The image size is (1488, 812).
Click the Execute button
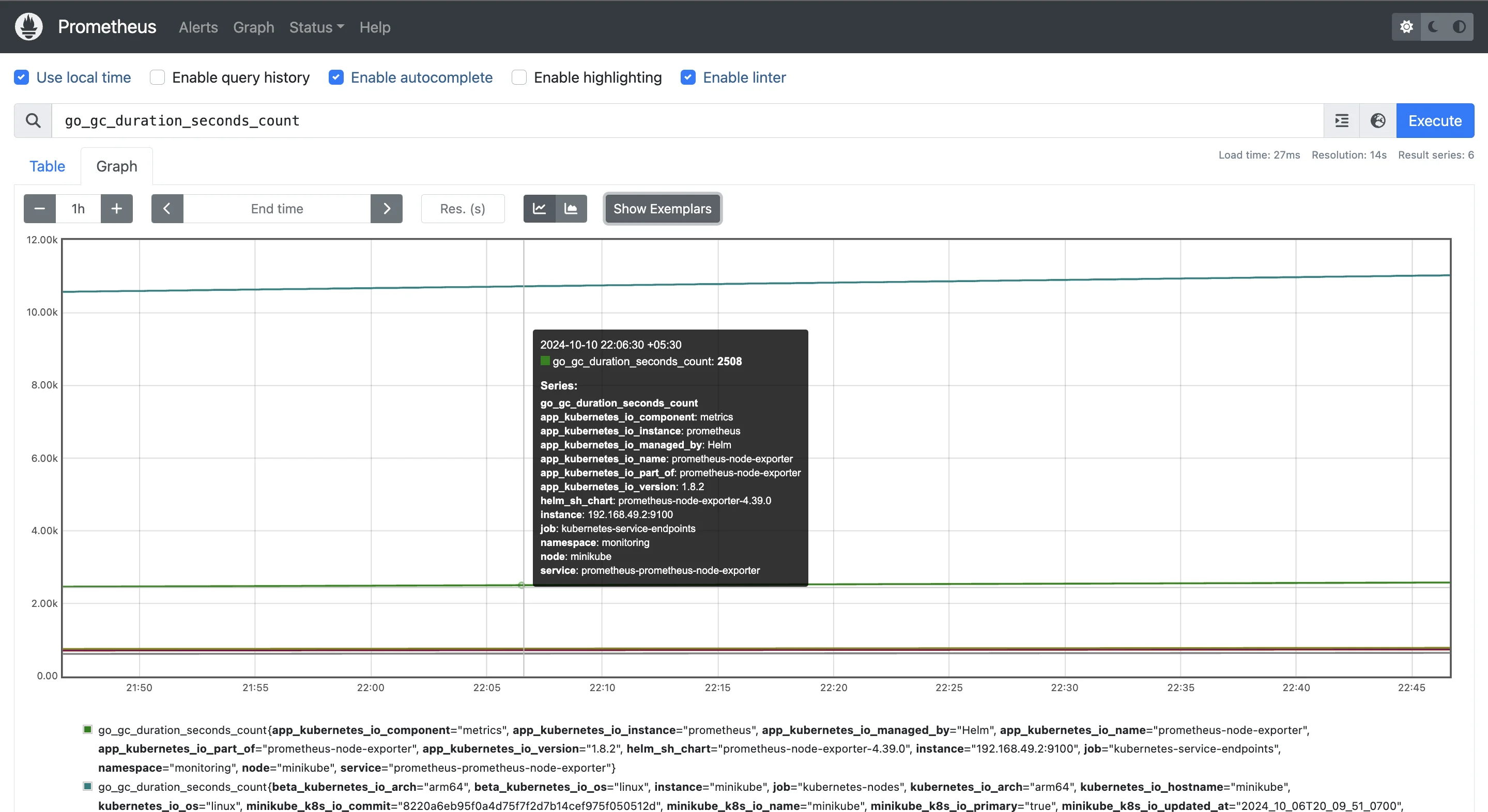(1435, 121)
